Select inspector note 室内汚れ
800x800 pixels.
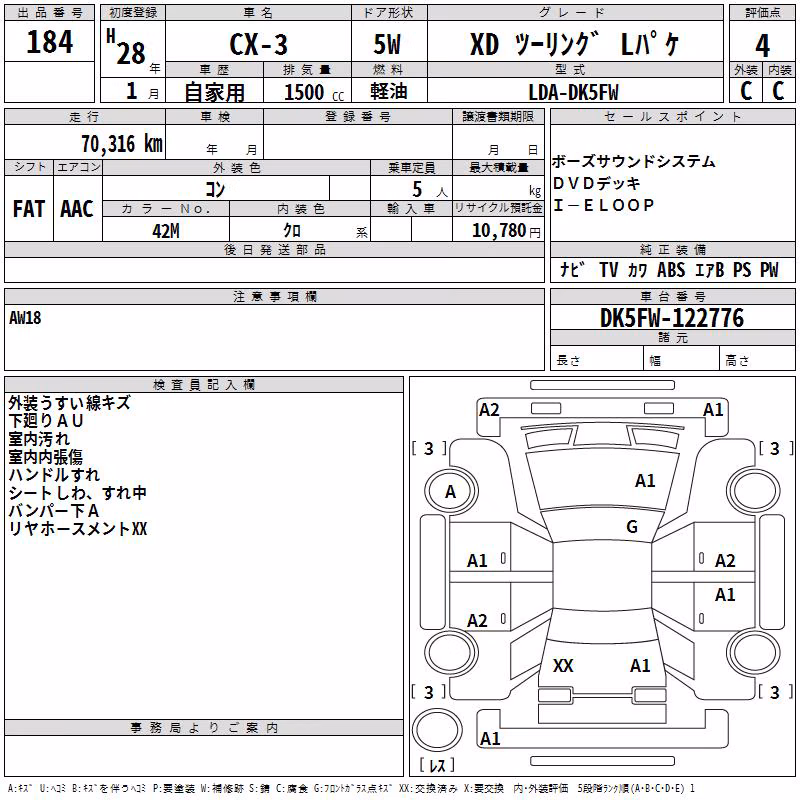(39, 439)
